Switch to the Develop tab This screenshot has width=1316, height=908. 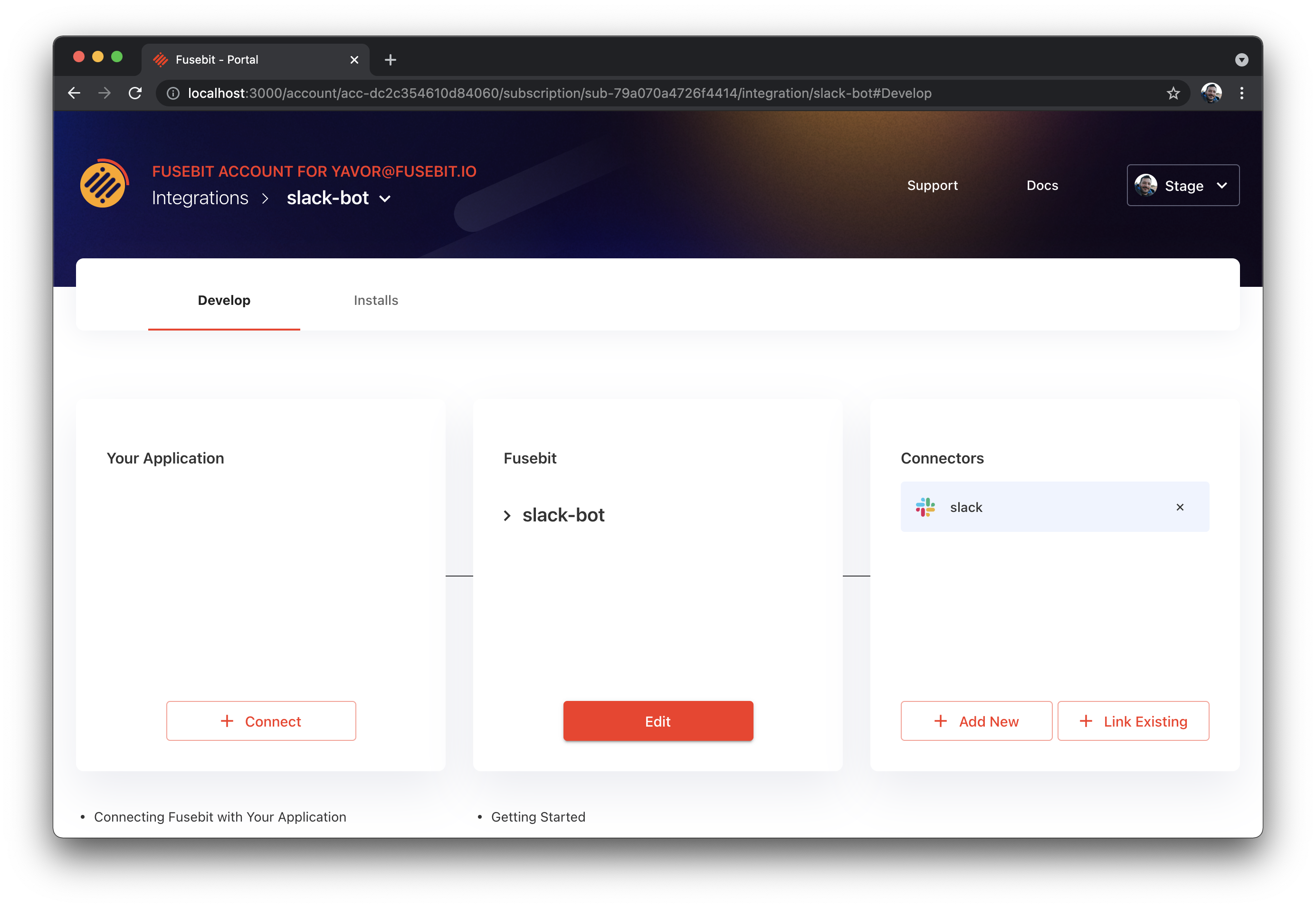(x=224, y=300)
